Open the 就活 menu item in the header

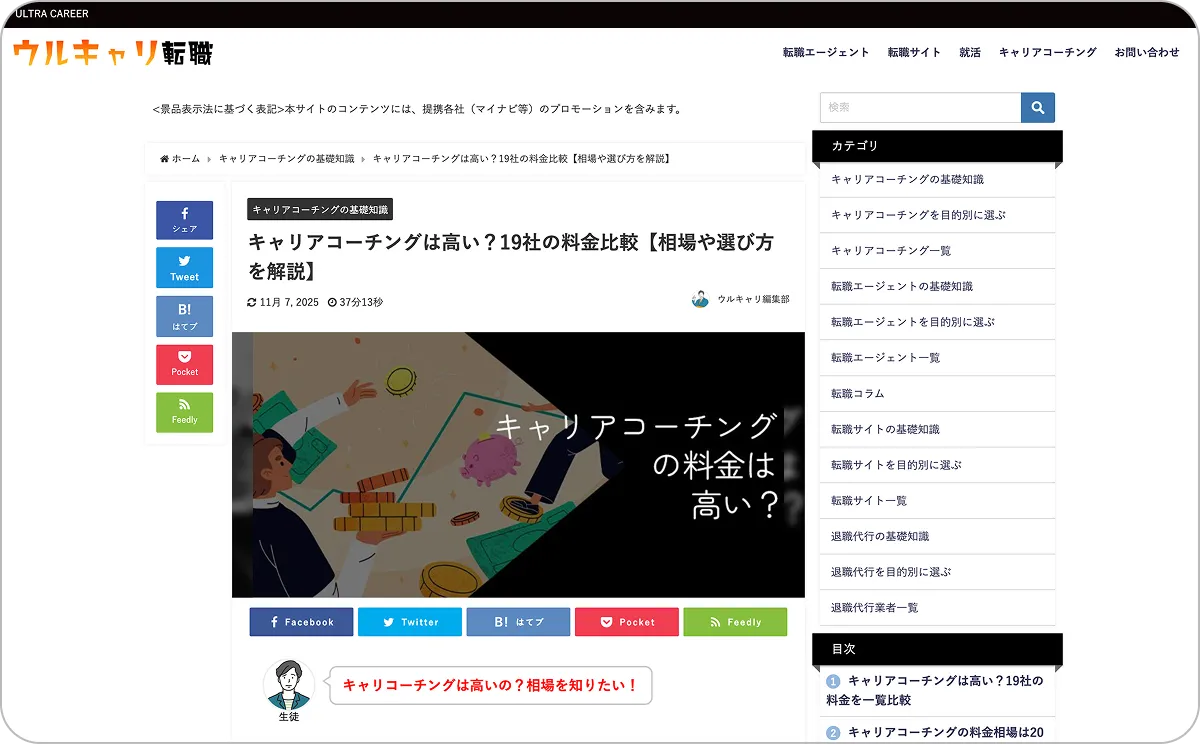pos(969,52)
